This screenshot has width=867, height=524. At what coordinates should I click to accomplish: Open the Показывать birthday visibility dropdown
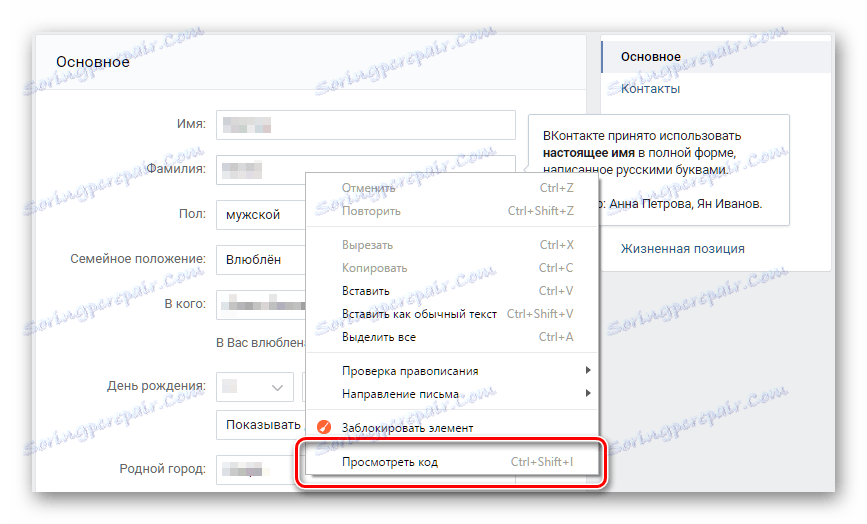click(x=261, y=425)
